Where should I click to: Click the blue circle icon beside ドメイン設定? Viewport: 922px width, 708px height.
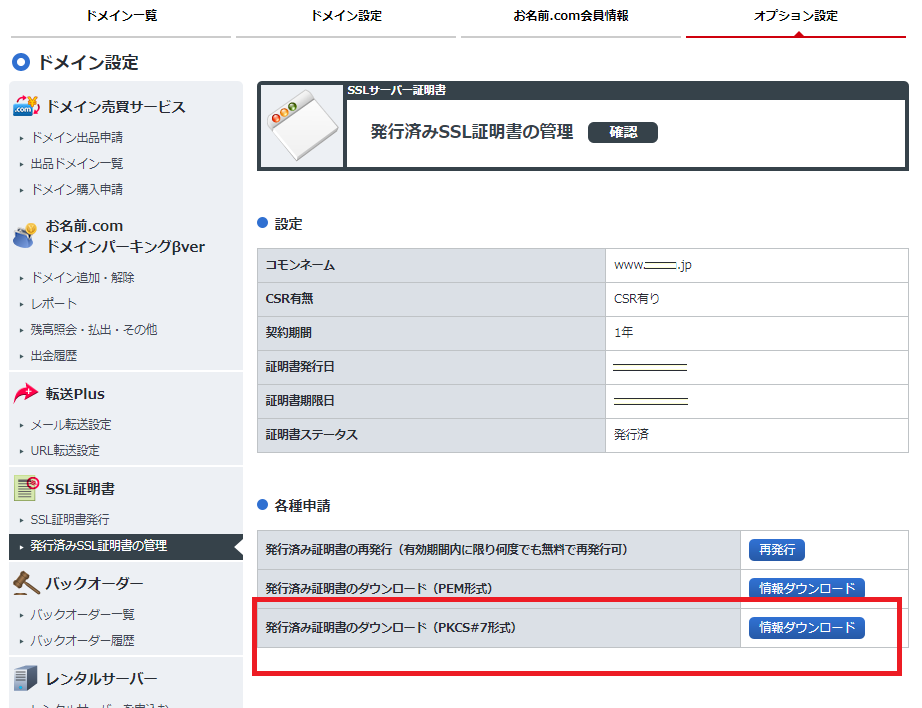[18, 62]
